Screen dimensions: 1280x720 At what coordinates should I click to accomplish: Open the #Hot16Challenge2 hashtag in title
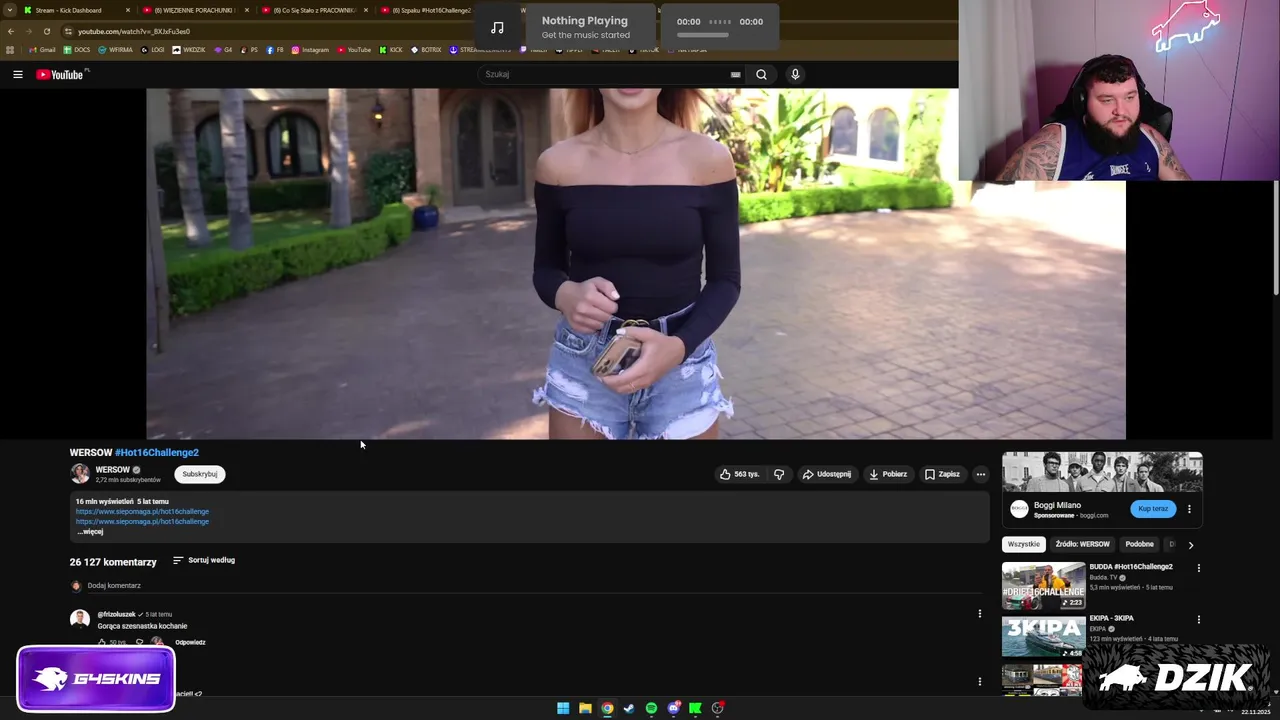click(157, 452)
